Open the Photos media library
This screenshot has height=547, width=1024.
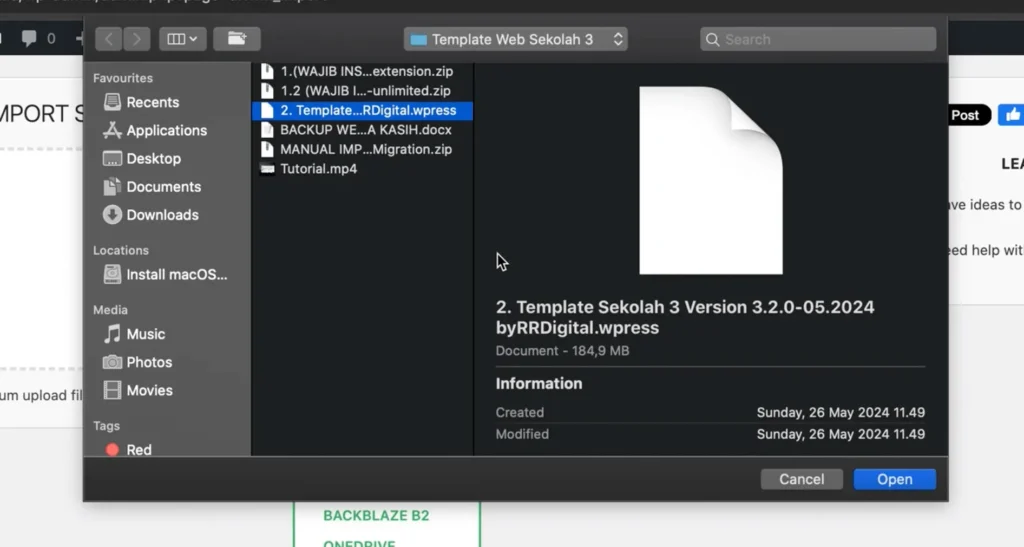[x=149, y=362]
